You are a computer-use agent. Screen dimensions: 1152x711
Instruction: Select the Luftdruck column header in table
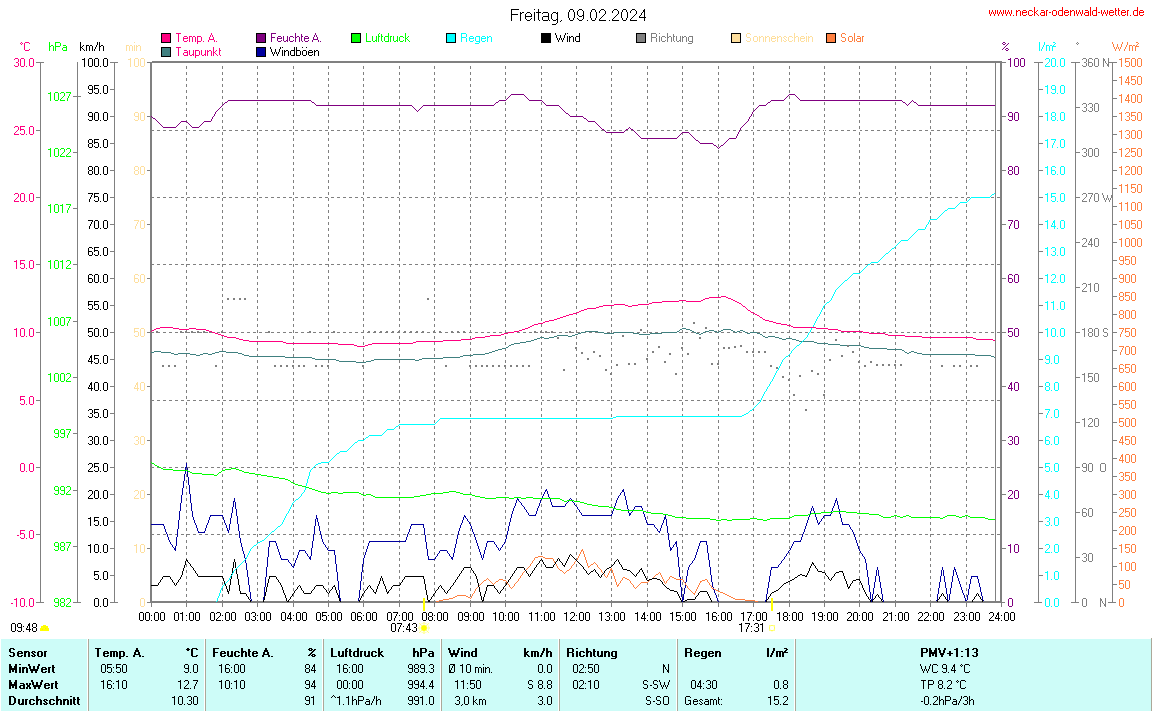tap(356, 653)
